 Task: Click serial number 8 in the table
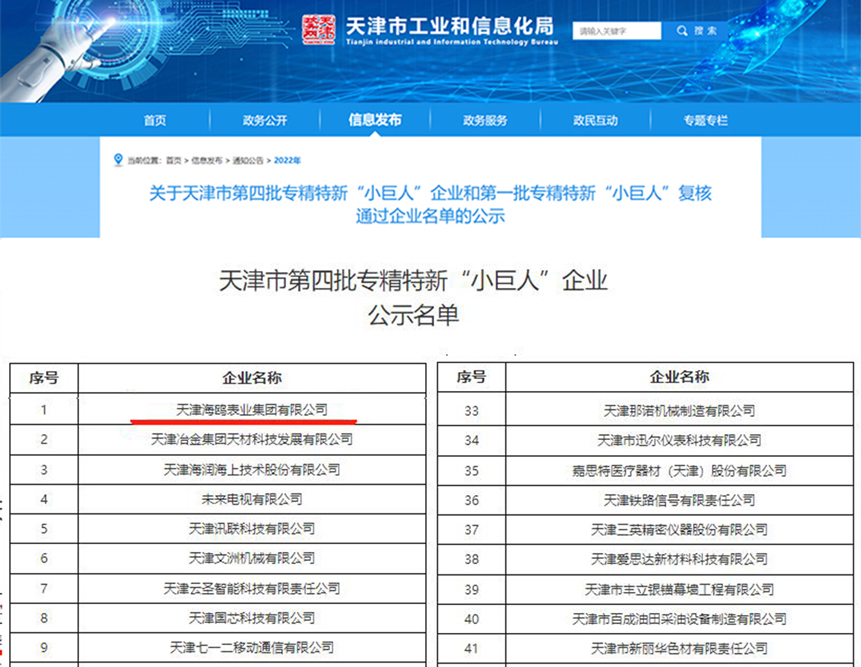(x=44, y=618)
